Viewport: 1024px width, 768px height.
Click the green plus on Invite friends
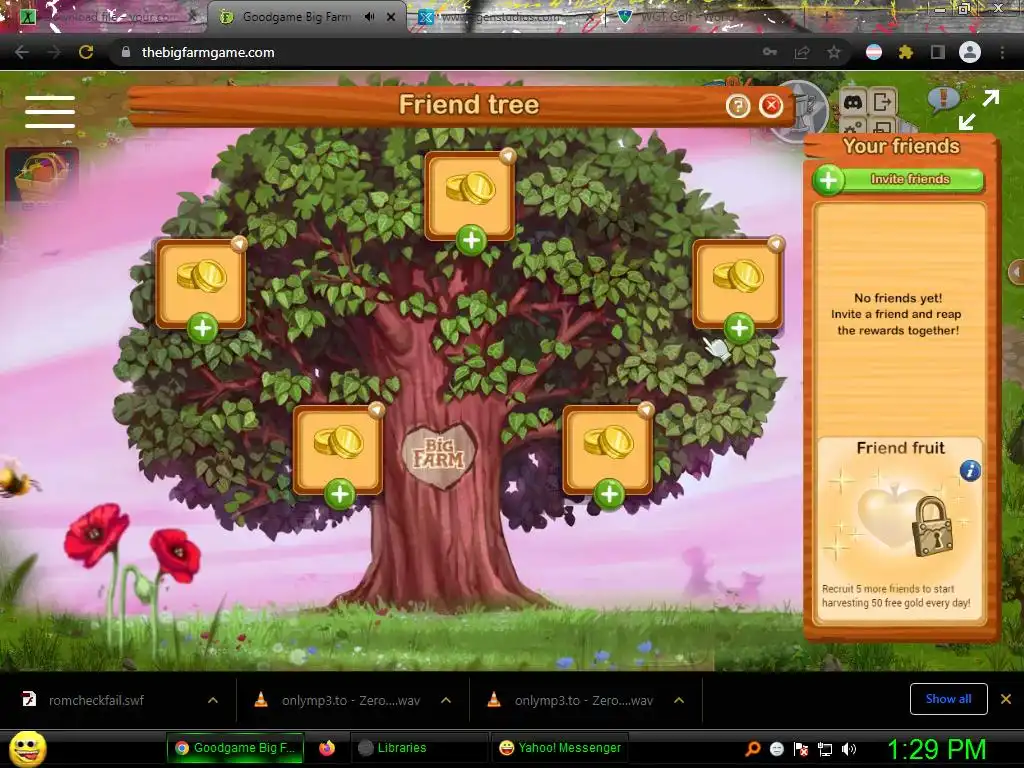(x=829, y=180)
